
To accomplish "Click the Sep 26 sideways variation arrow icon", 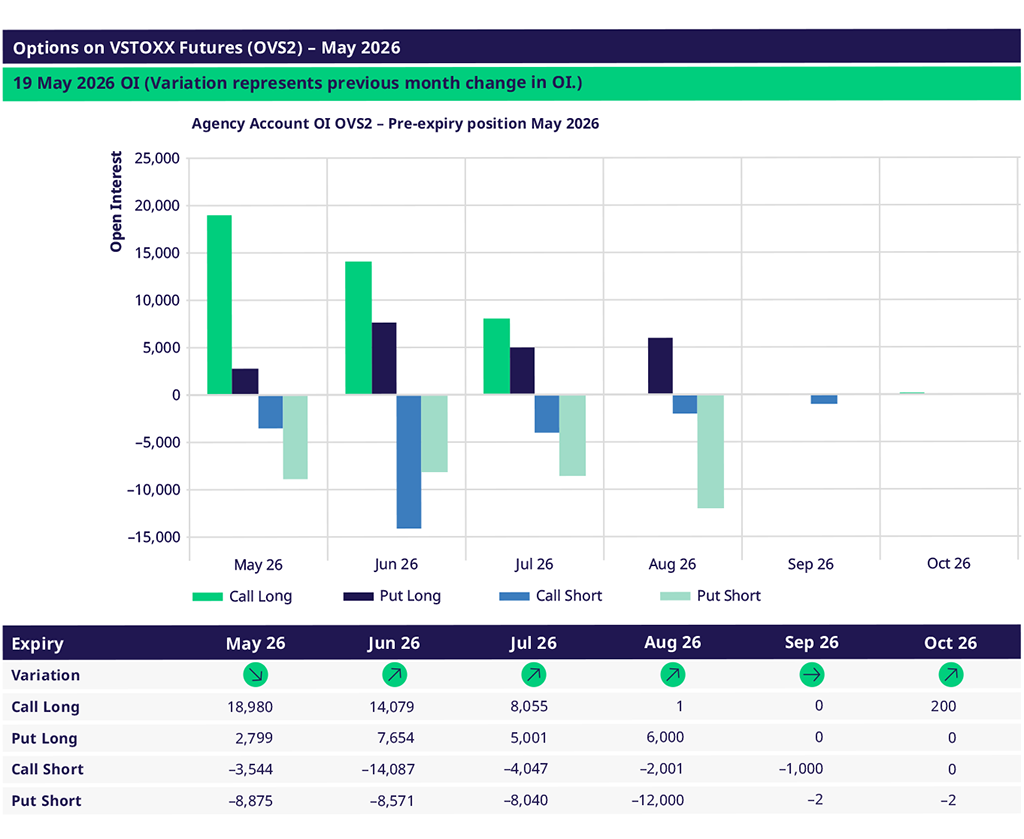I will coord(812,674).
